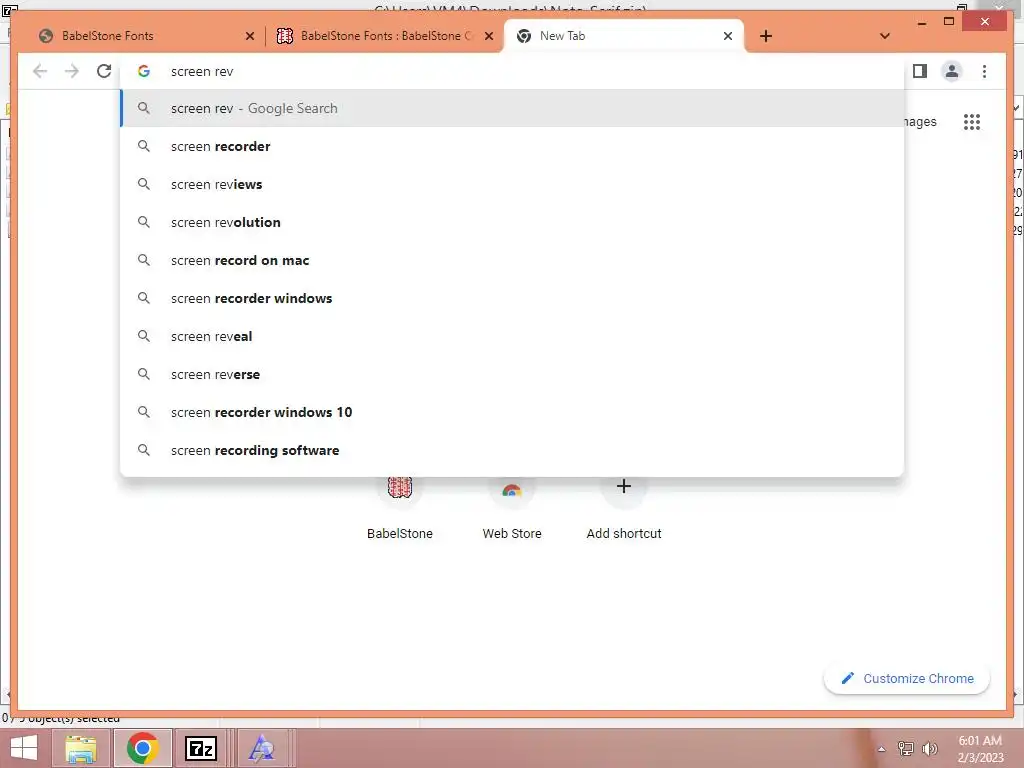This screenshot has height=768, width=1024.
Task: Pick the 'screen recorder windows 10' suggestion
Action: 513,412
